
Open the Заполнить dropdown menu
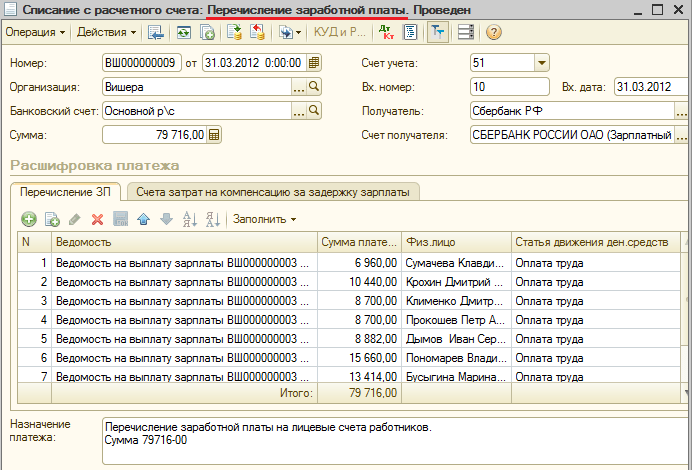click(x=265, y=219)
